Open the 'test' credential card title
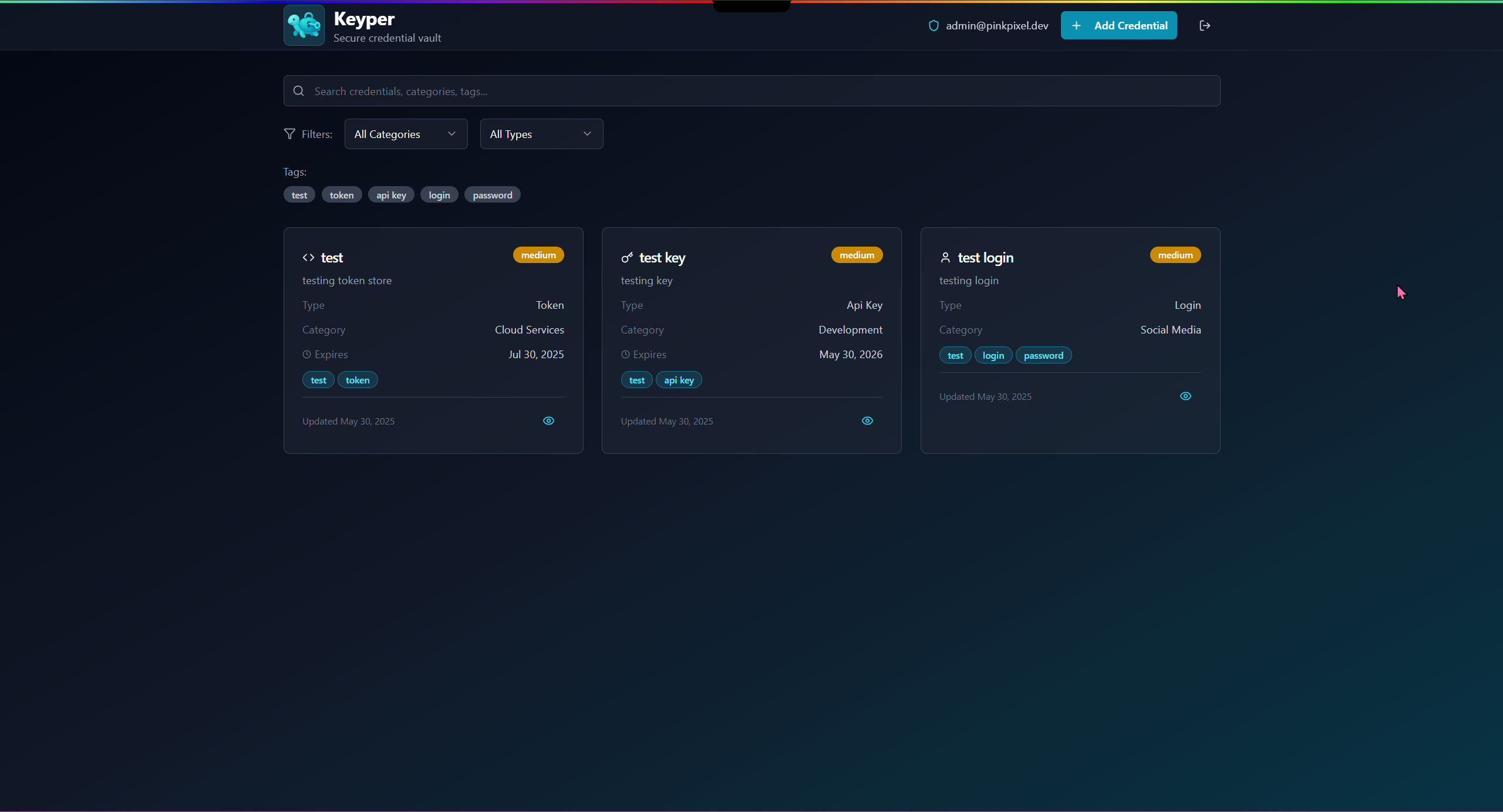1503x812 pixels. pos(332,258)
